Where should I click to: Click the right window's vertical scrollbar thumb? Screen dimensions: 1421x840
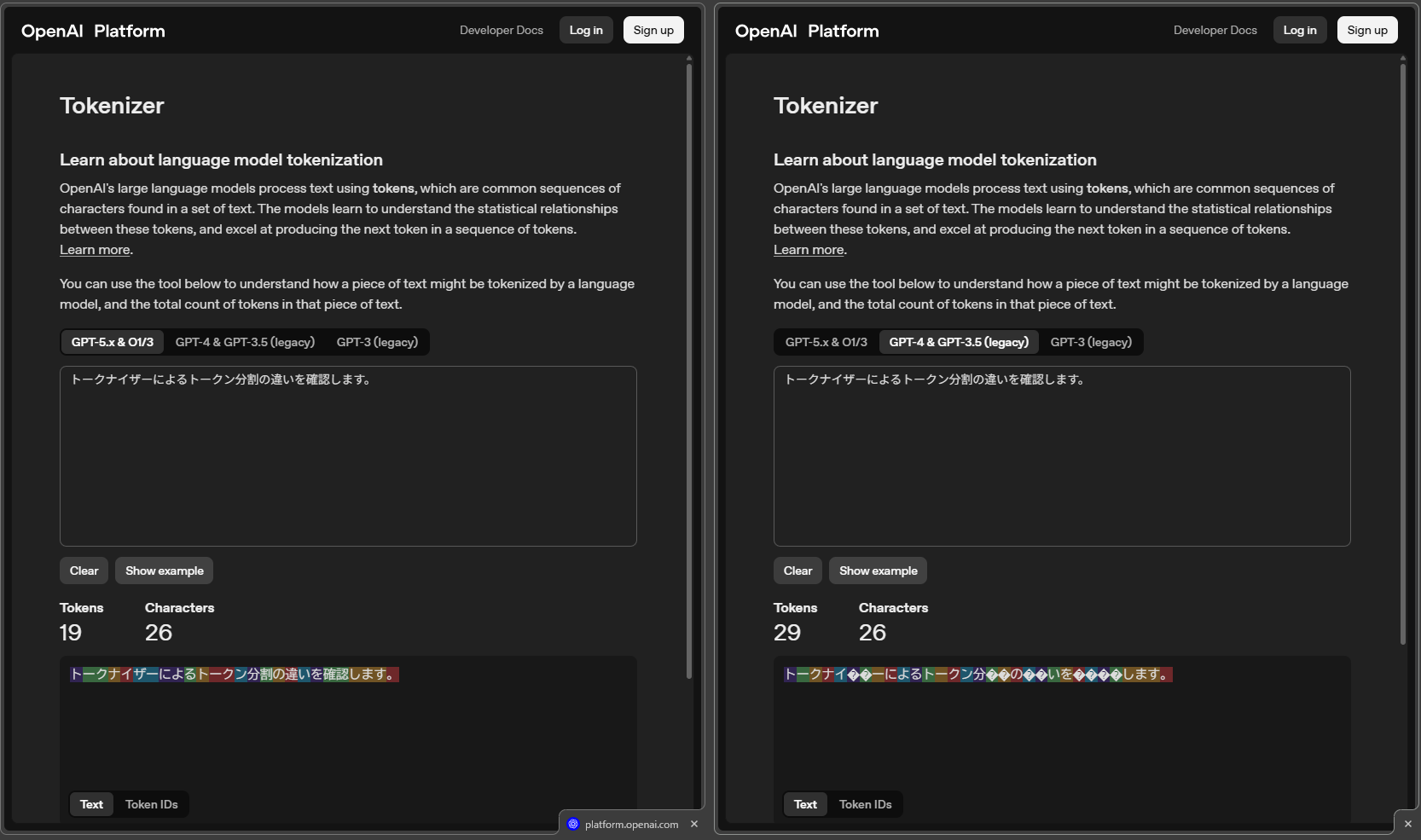tap(1403, 354)
